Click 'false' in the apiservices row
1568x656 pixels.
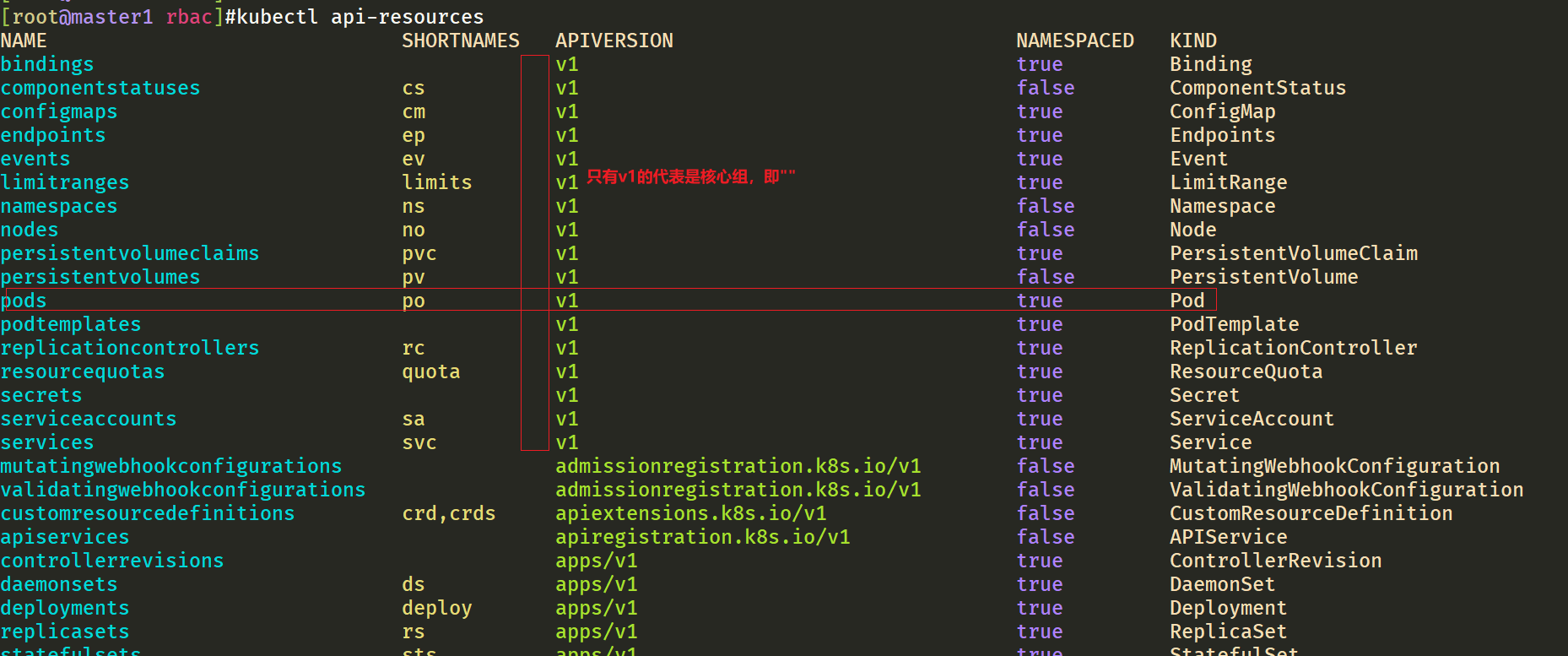pos(1046,537)
